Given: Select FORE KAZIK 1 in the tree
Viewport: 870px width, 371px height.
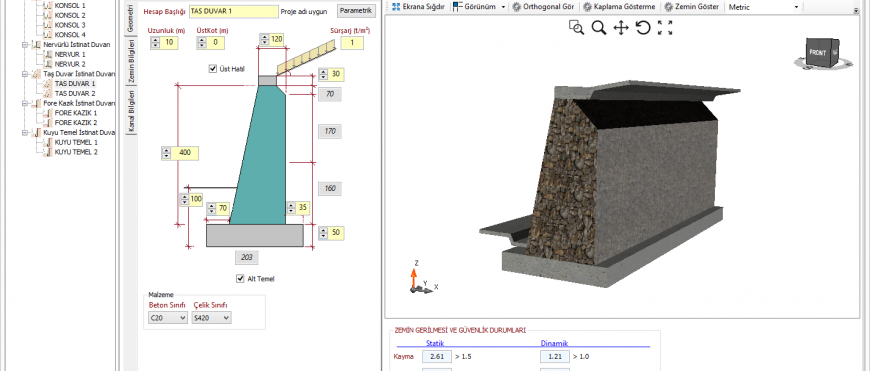Looking at the screenshot, I should click(x=76, y=113).
